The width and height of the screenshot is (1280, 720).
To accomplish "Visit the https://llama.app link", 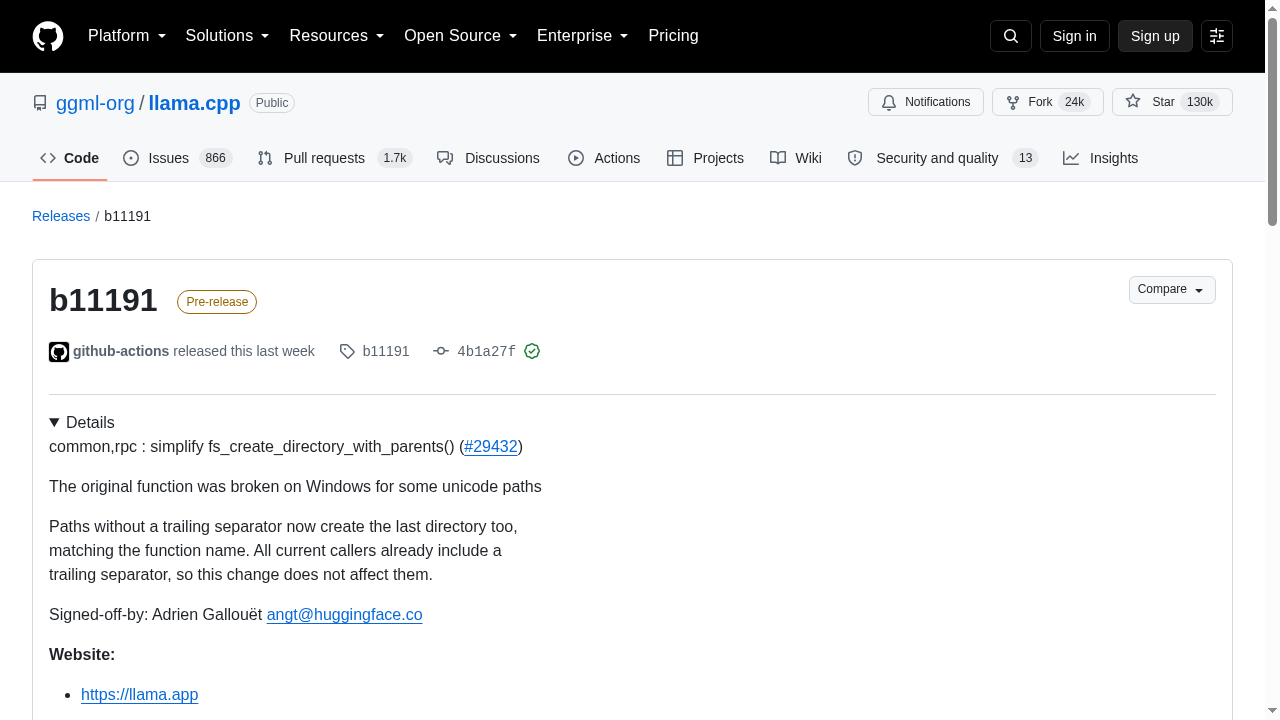I will coord(139,695).
